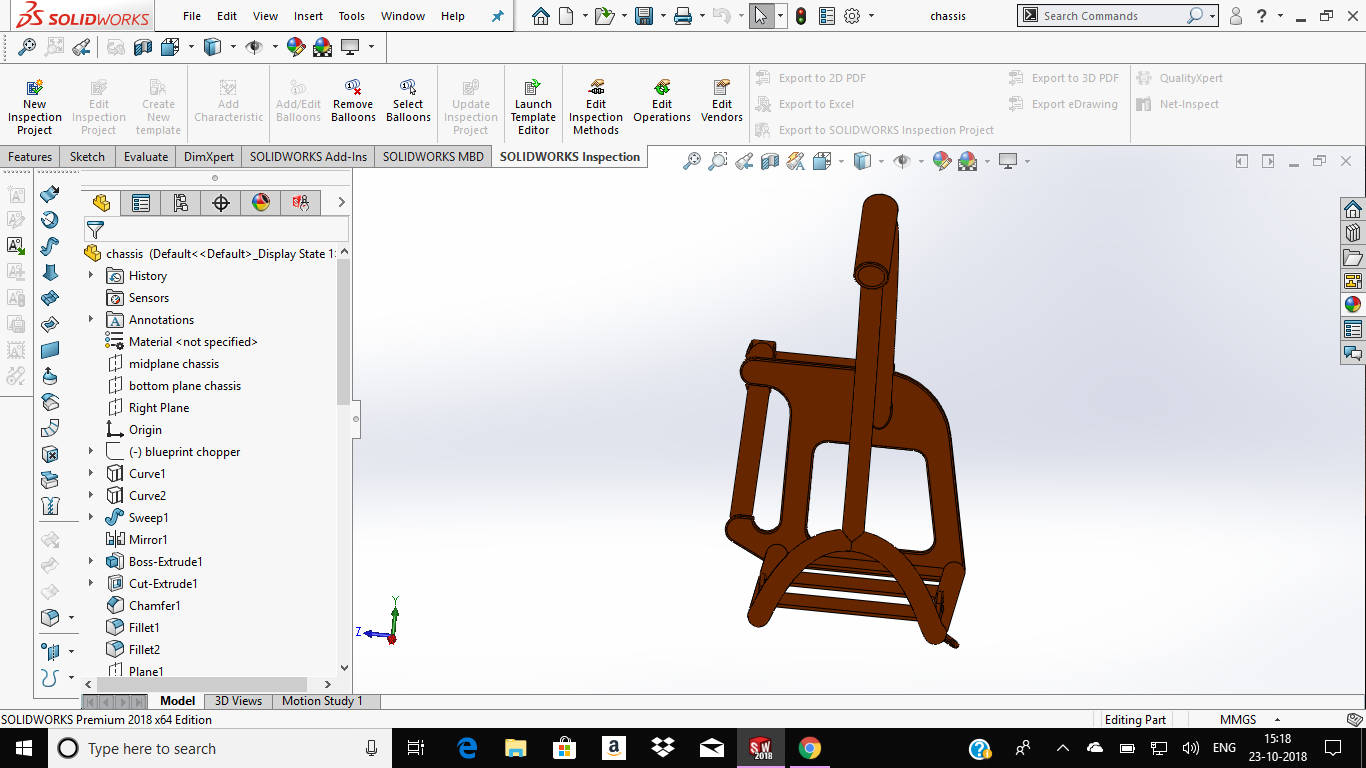Viewport: 1366px width, 768px height.
Task: Expand the blueprint chopper sketch node
Action: (91, 451)
